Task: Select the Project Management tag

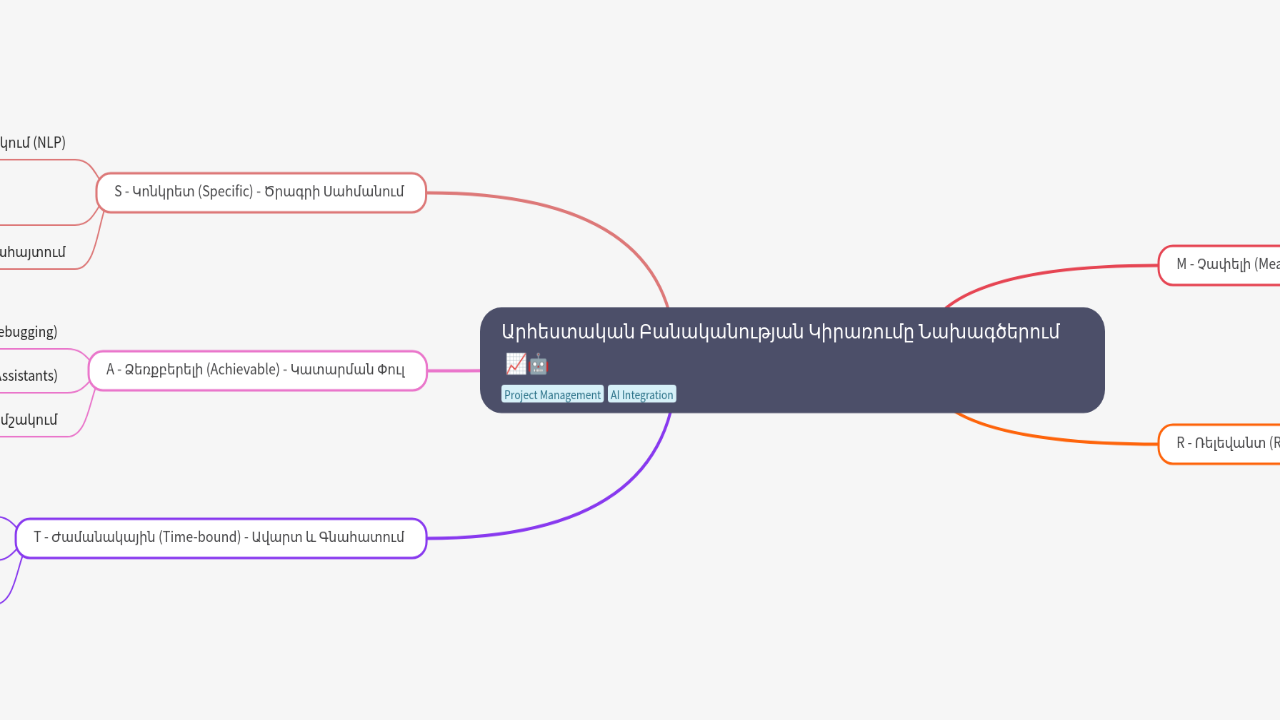Action: point(552,395)
